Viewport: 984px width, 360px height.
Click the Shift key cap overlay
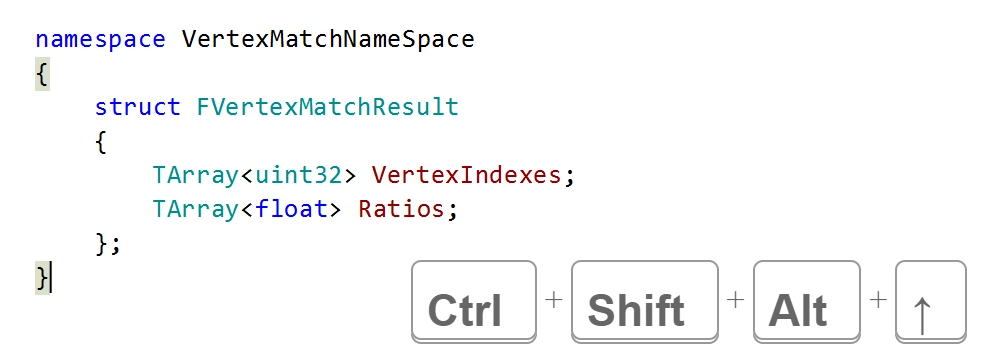tap(644, 302)
